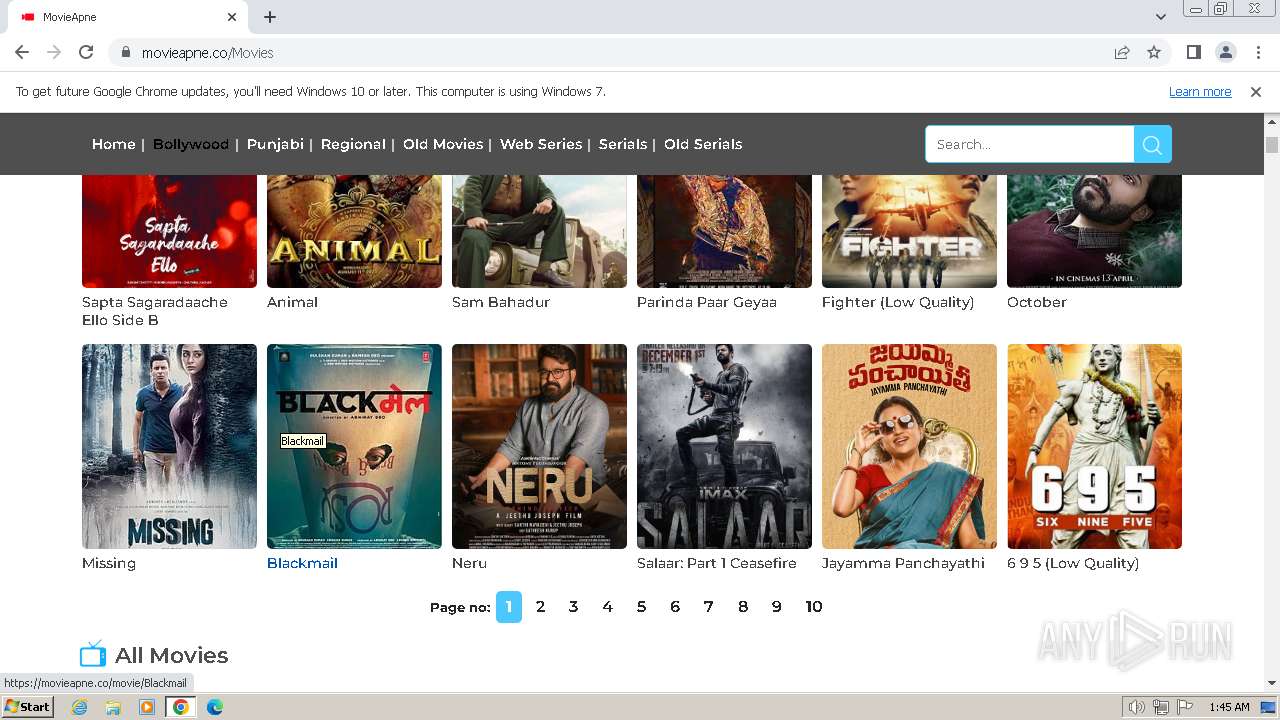Click the Fighter movie poster
Screen dimensions: 1280x720
[x=909, y=231]
